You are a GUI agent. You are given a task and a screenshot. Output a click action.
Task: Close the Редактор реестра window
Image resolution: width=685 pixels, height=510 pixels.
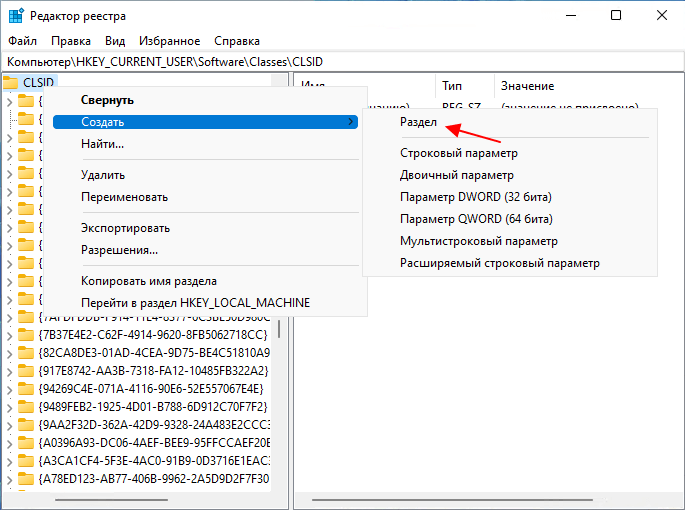[662, 15]
